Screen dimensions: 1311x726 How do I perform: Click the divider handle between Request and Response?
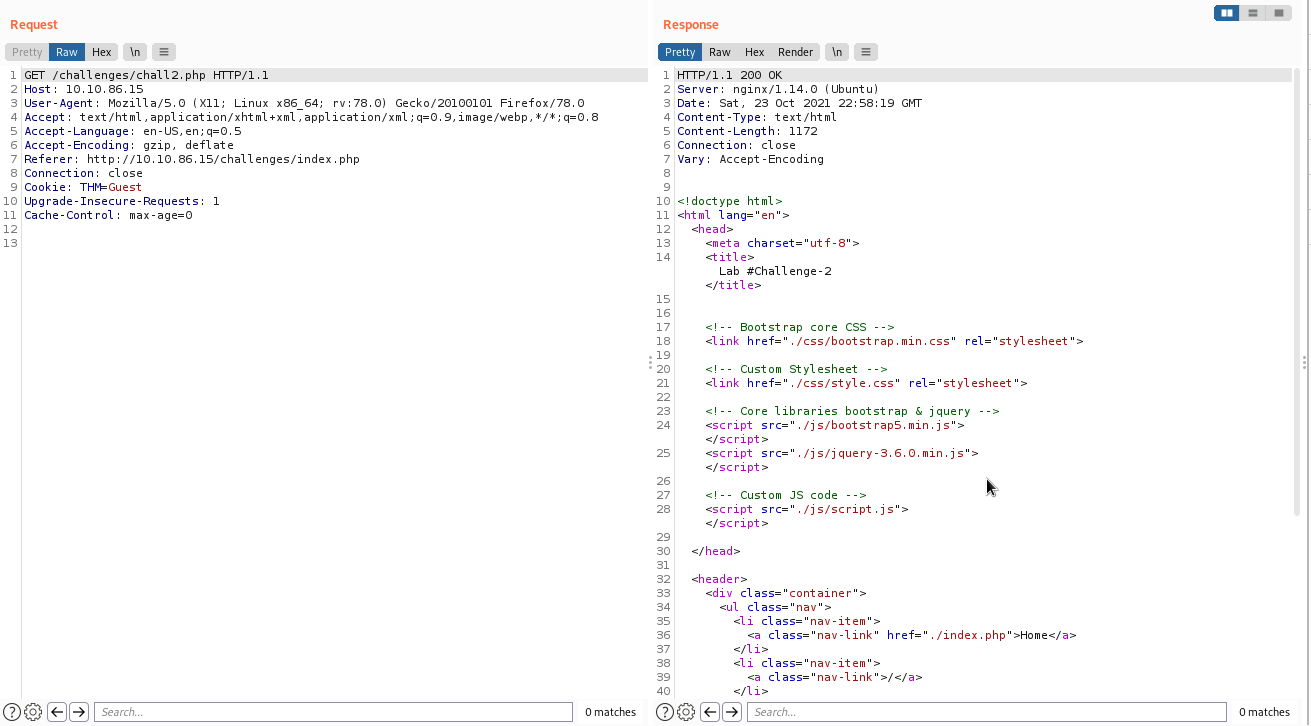[651, 362]
